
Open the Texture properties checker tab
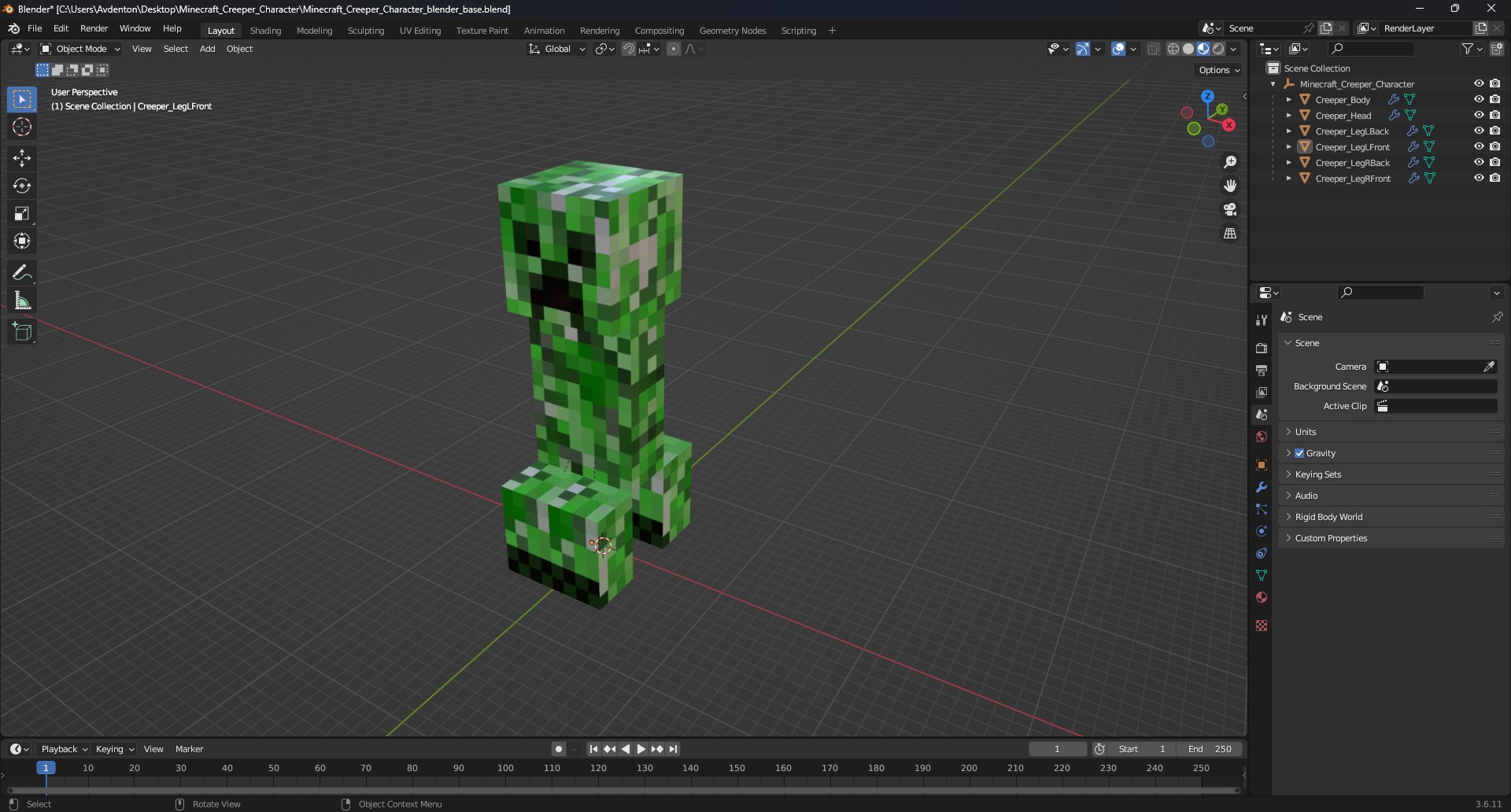(1262, 626)
